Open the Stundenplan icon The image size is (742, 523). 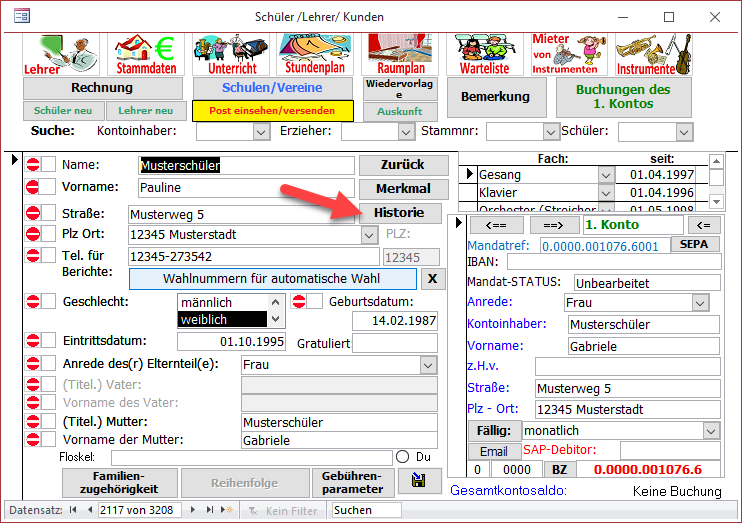313,55
